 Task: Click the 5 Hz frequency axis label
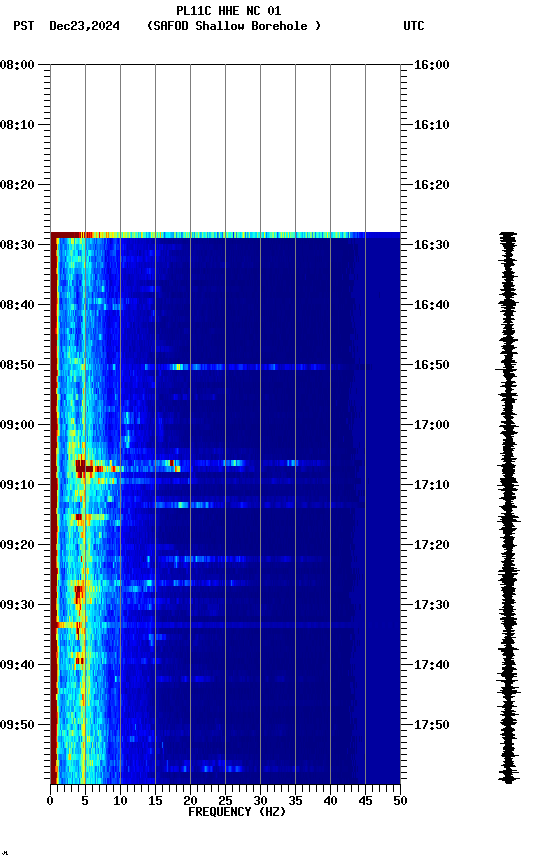[x=85, y=801]
